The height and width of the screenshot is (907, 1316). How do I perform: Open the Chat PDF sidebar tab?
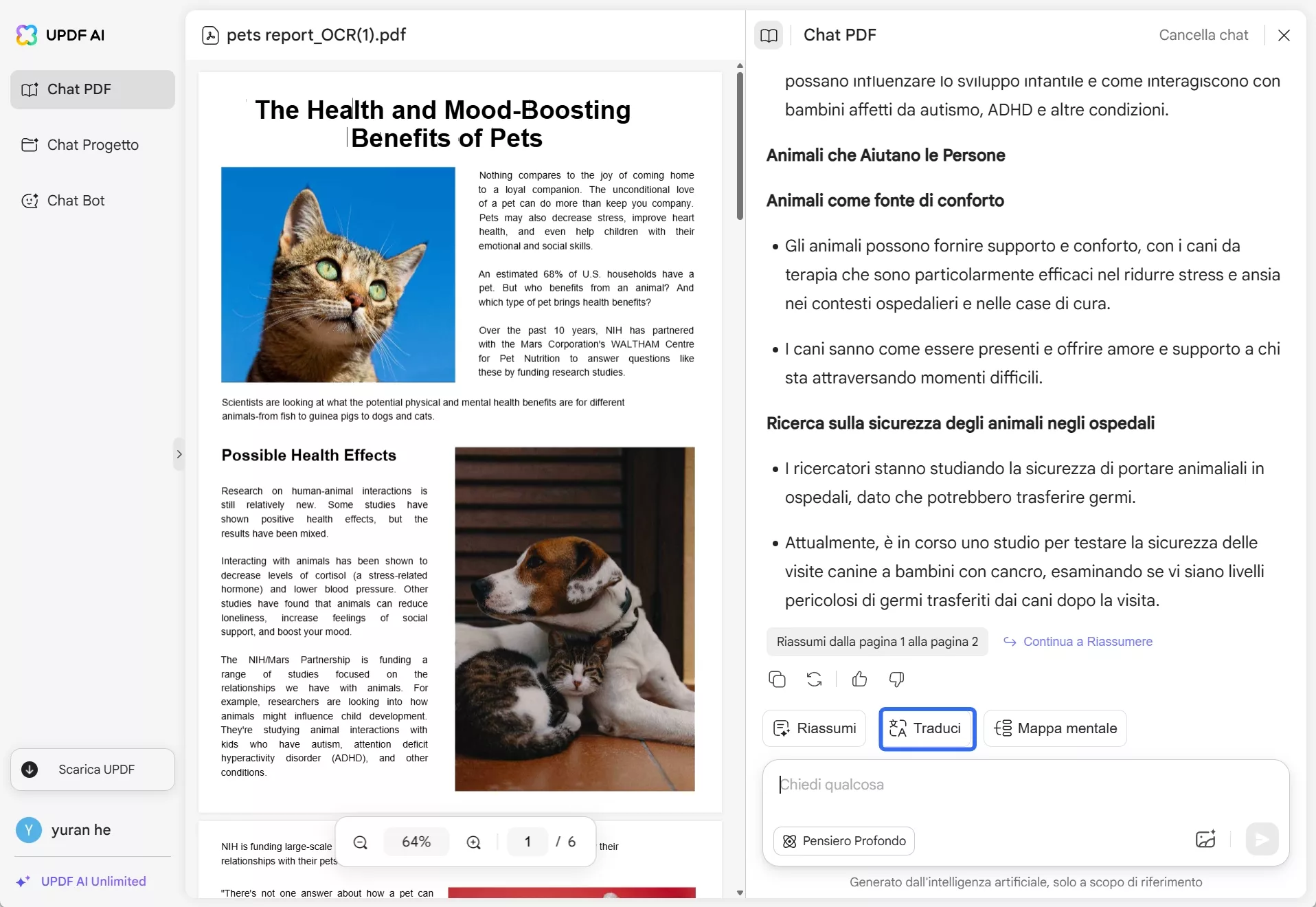coord(93,89)
